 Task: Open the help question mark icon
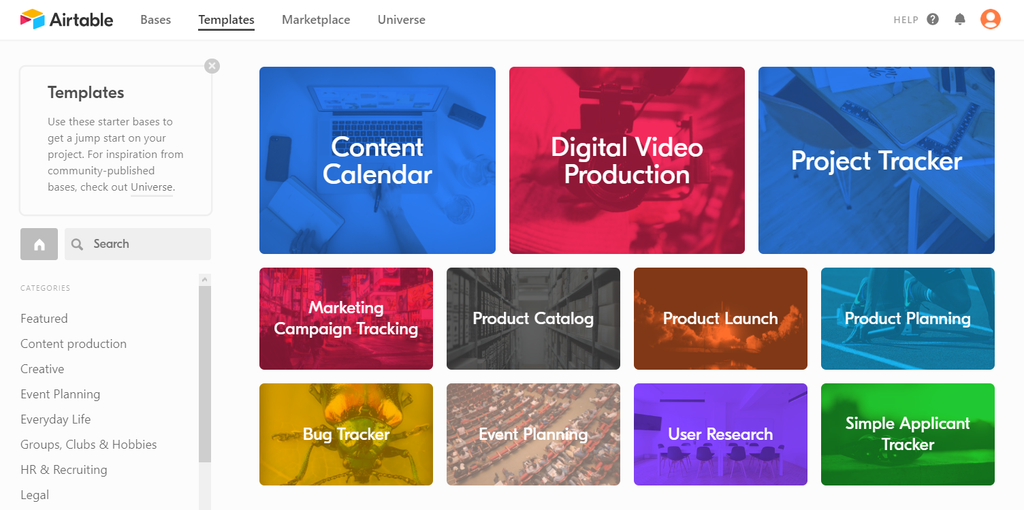[933, 19]
